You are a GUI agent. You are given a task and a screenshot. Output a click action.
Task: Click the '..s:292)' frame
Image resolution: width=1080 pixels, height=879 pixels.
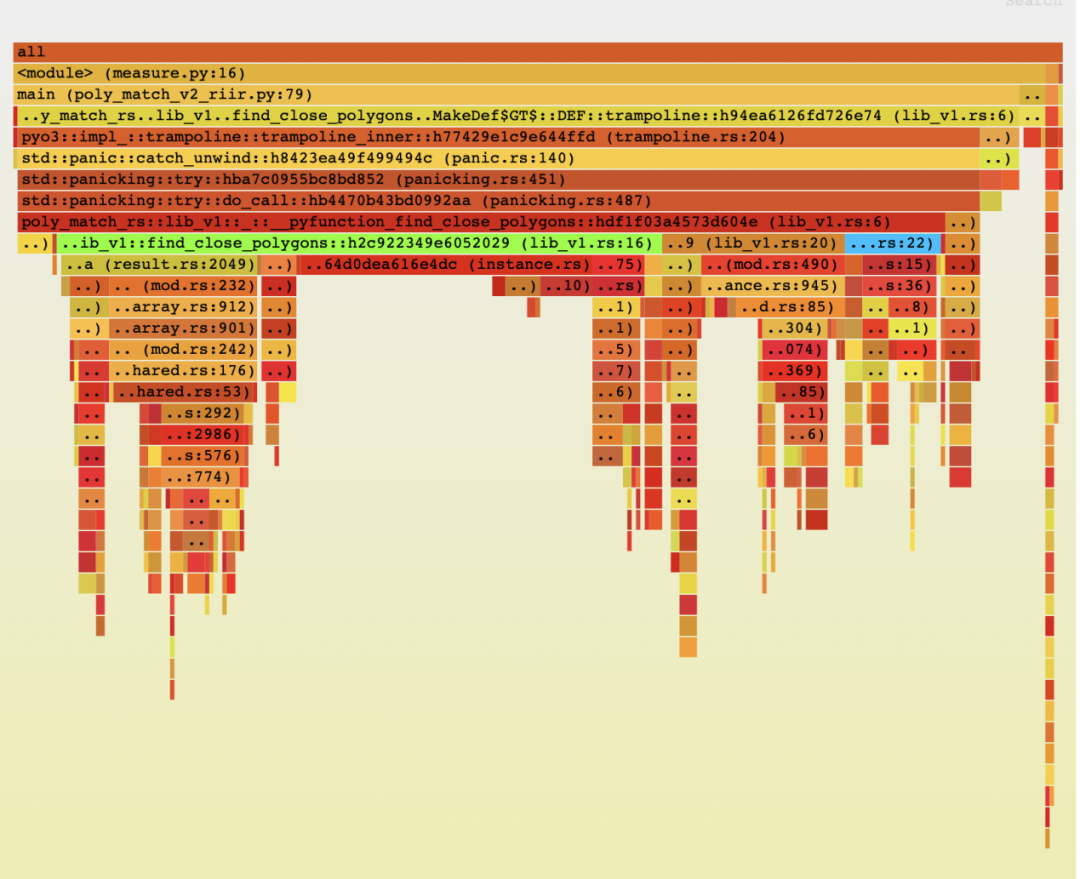pos(202,415)
